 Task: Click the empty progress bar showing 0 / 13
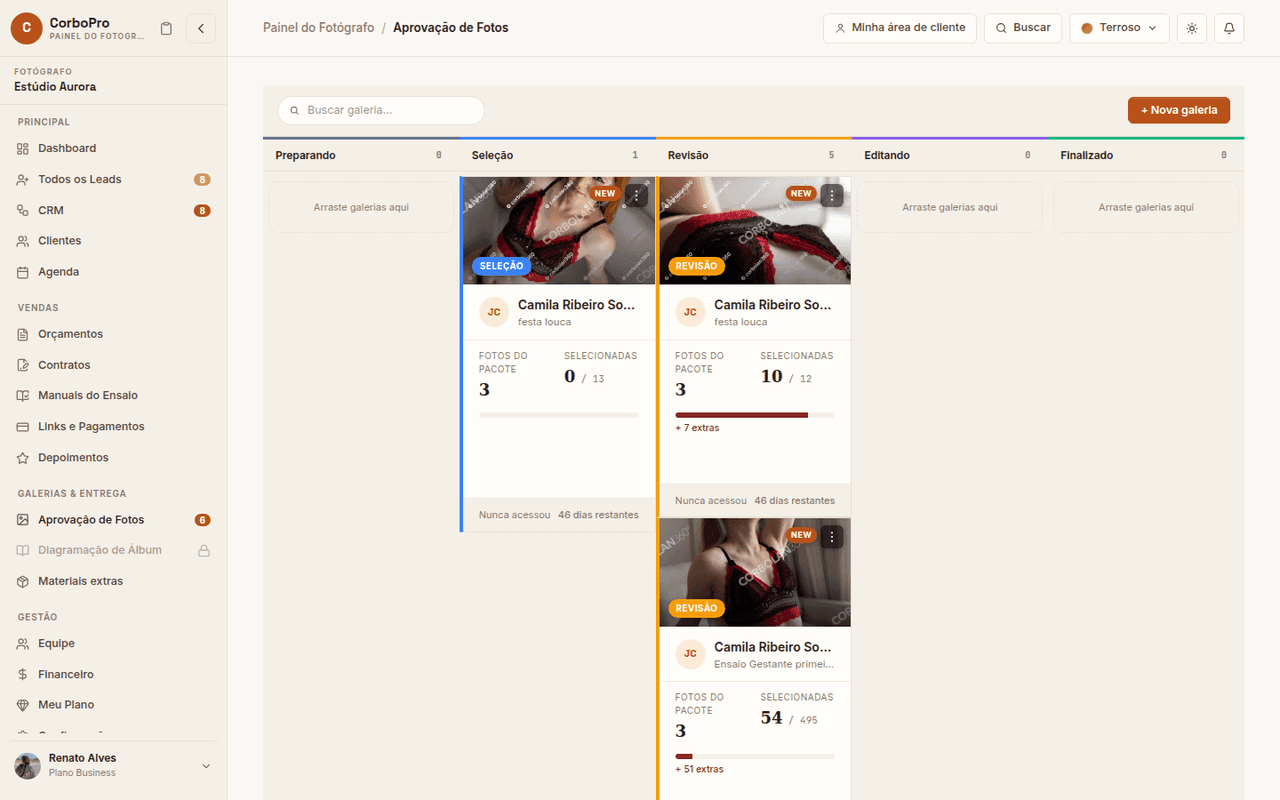tap(559, 415)
